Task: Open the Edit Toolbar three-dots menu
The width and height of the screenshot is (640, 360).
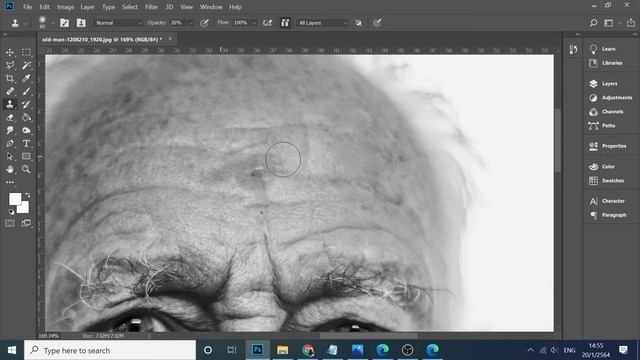Action: click(10, 182)
